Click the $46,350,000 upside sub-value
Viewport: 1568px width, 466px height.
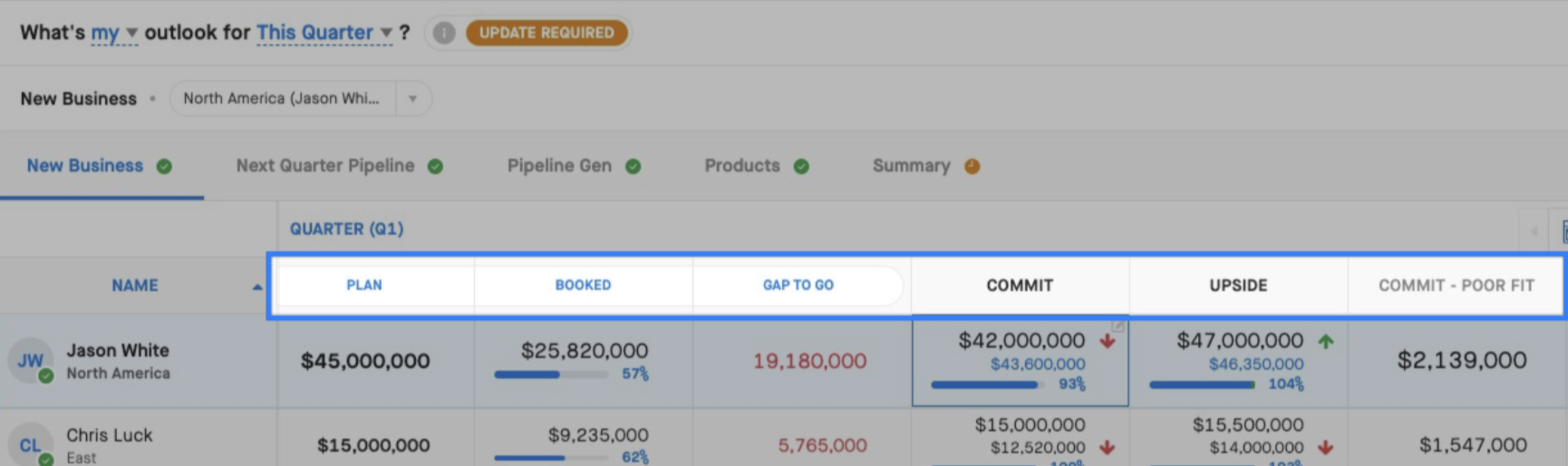coord(1256,364)
